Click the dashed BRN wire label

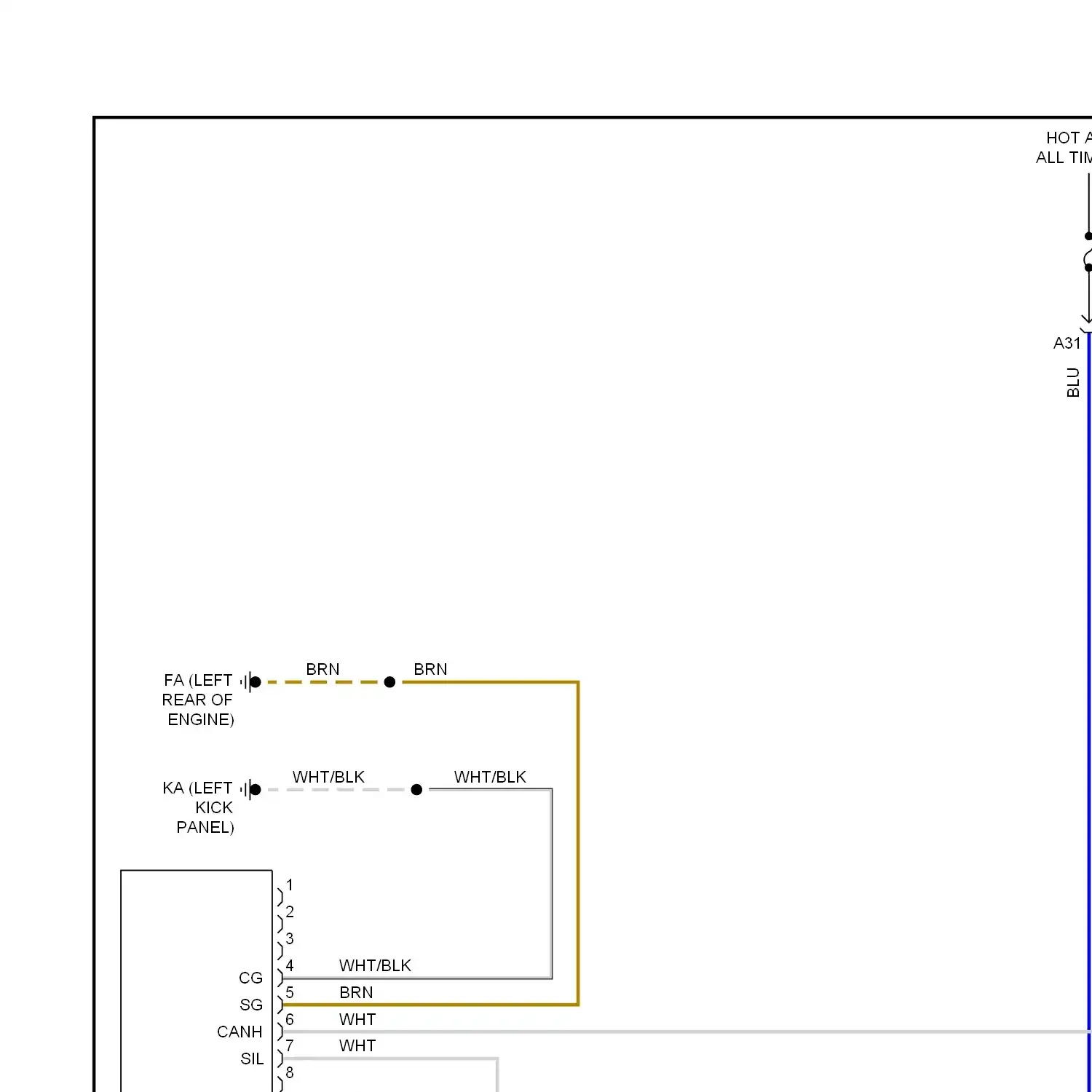click(323, 669)
